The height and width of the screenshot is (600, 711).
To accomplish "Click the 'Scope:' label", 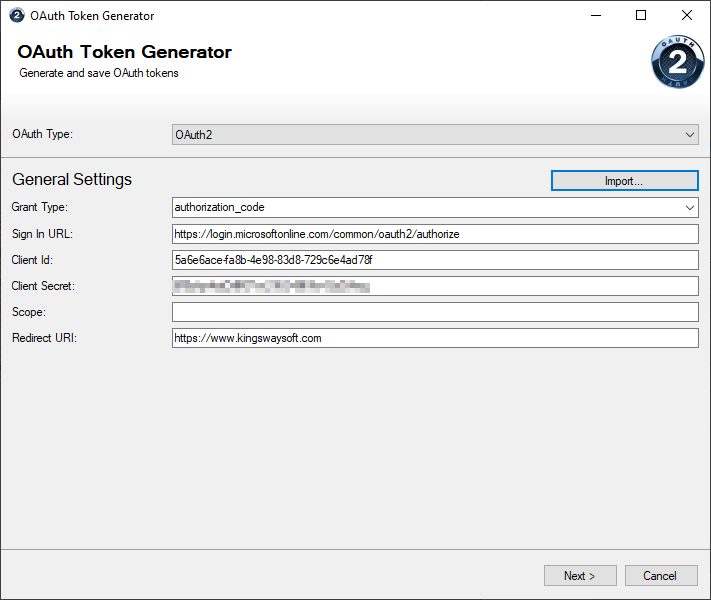I will pos(29,312).
